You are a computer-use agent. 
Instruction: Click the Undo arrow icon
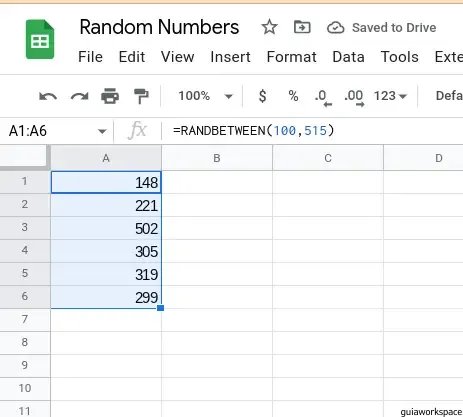[48, 97]
